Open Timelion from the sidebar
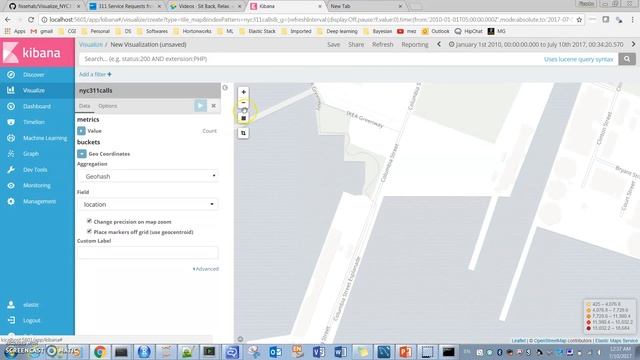This screenshot has width=640, height=360. click(x=33, y=122)
